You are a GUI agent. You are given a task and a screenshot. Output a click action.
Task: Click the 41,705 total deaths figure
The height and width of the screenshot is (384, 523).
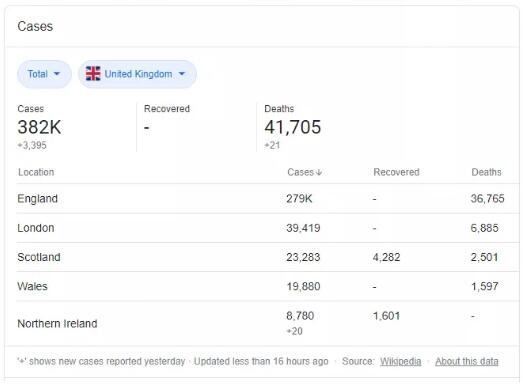[x=293, y=127]
